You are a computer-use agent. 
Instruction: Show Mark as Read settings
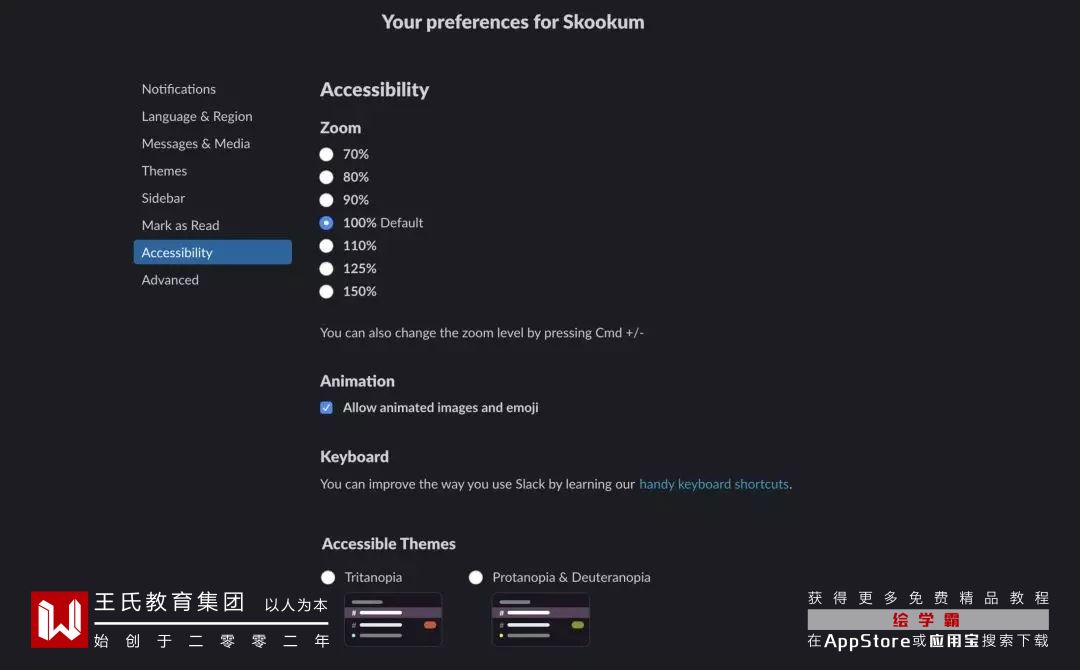pos(180,225)
